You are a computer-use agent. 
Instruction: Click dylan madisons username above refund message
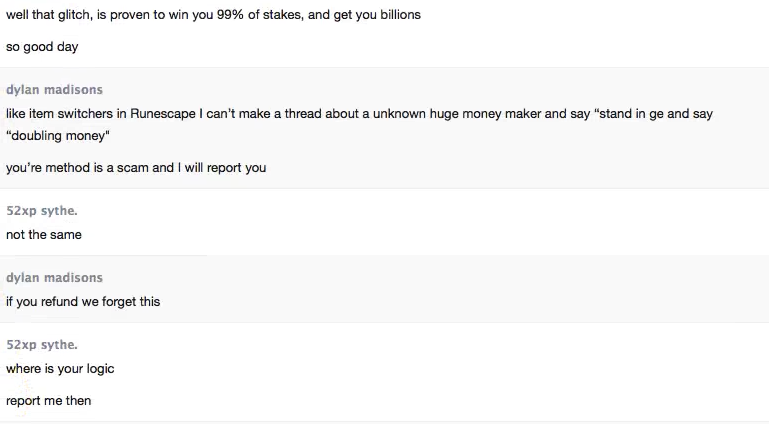tap(54, 278)
